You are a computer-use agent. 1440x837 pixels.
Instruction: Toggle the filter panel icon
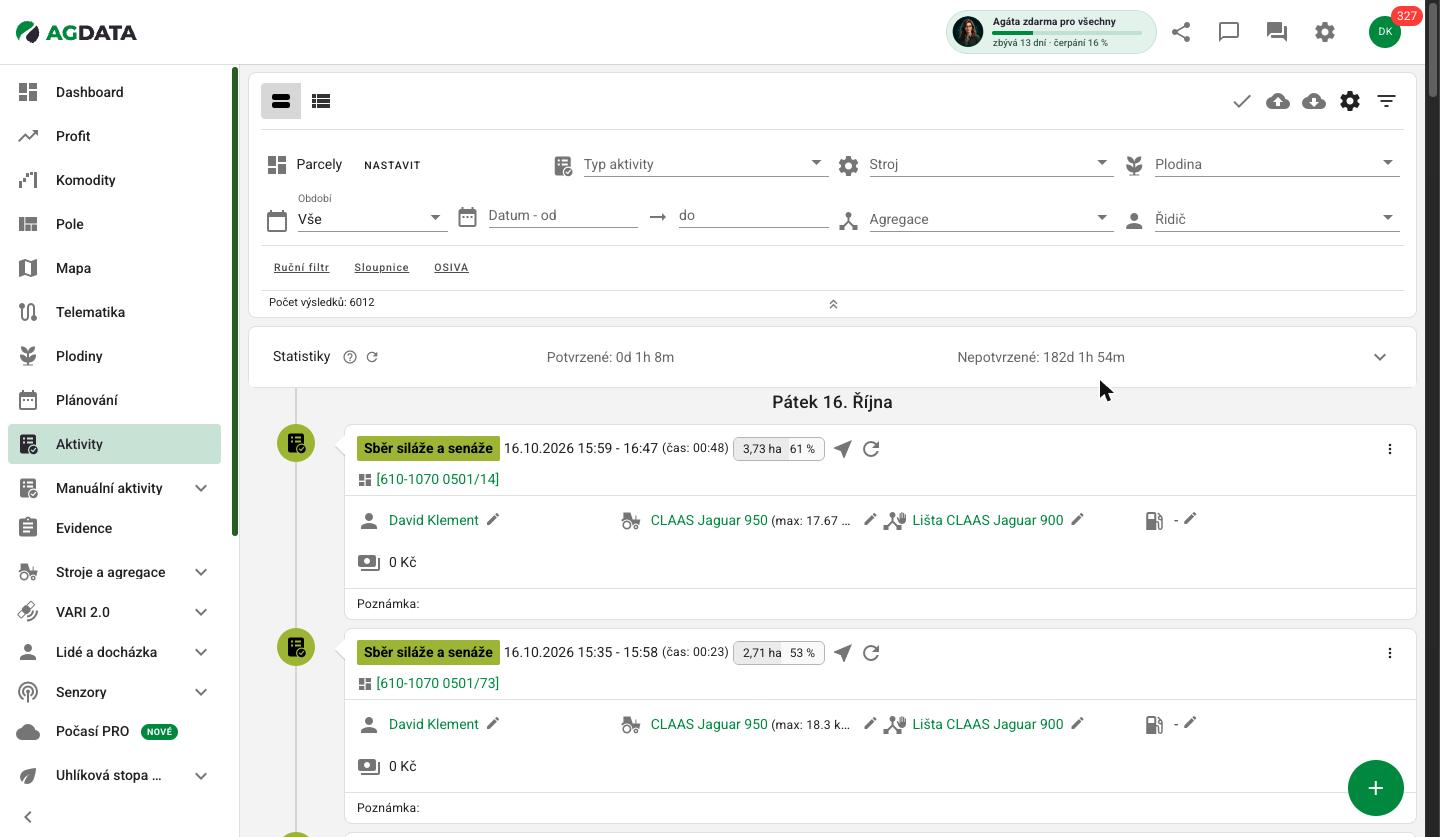tap(1386, 101)
